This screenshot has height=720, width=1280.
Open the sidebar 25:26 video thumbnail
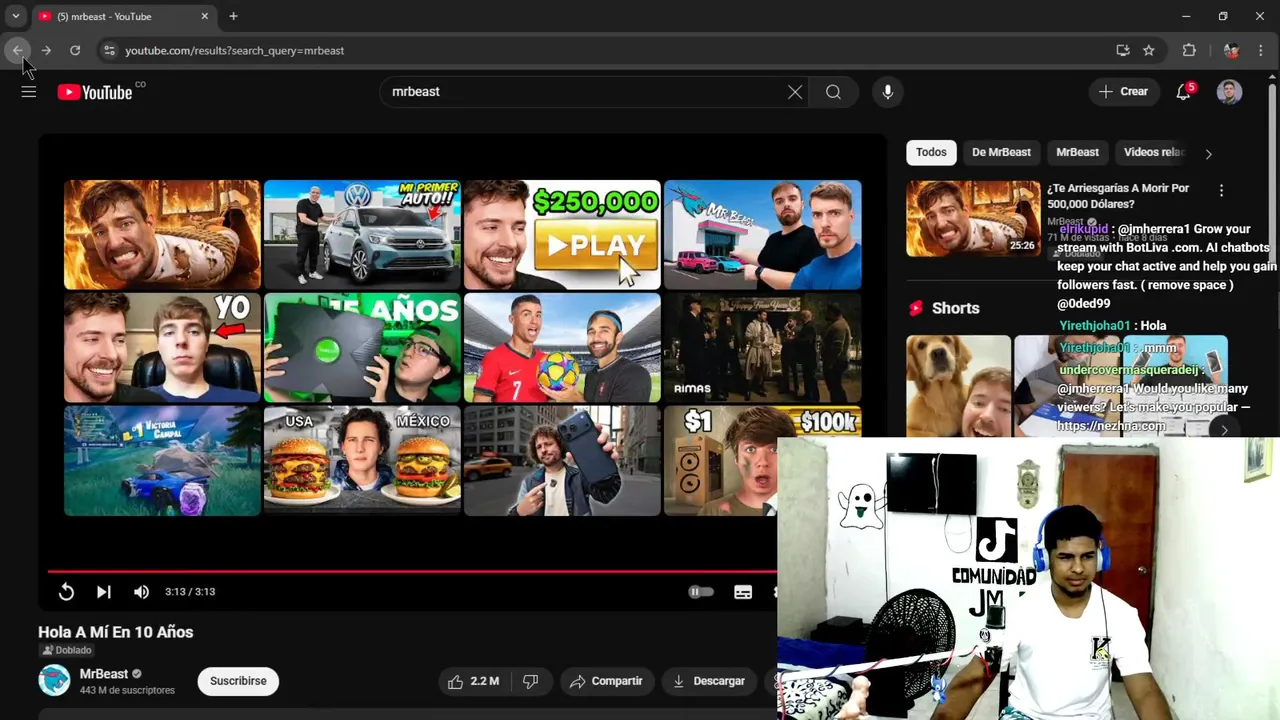coord(973,218)
